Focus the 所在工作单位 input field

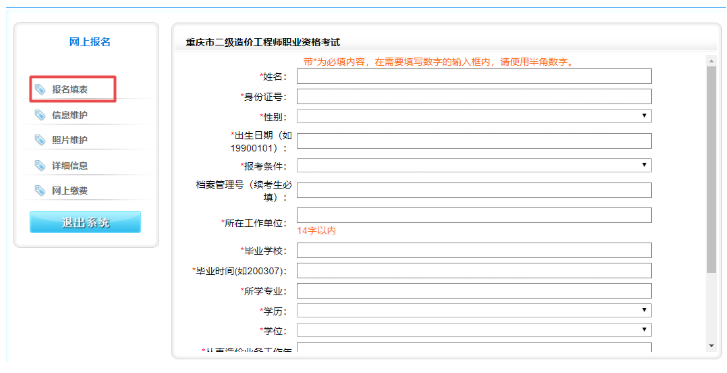474,215
